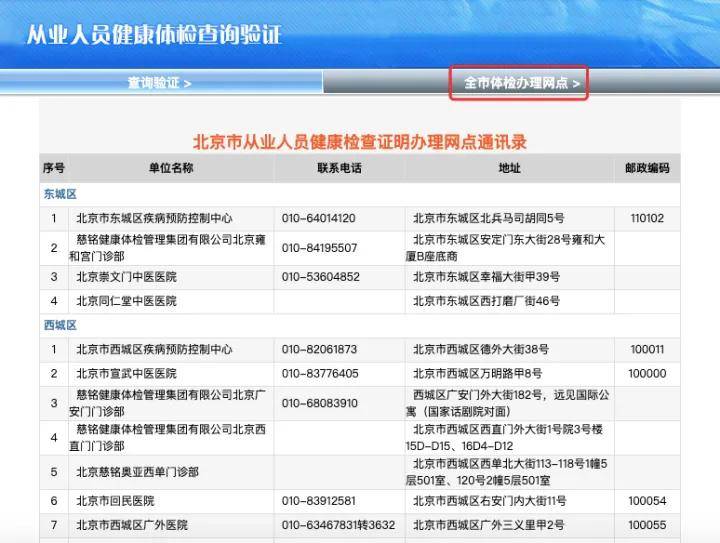
Task: Click address 广安门外大街182号 远见国际公寓
Action: 508,403
